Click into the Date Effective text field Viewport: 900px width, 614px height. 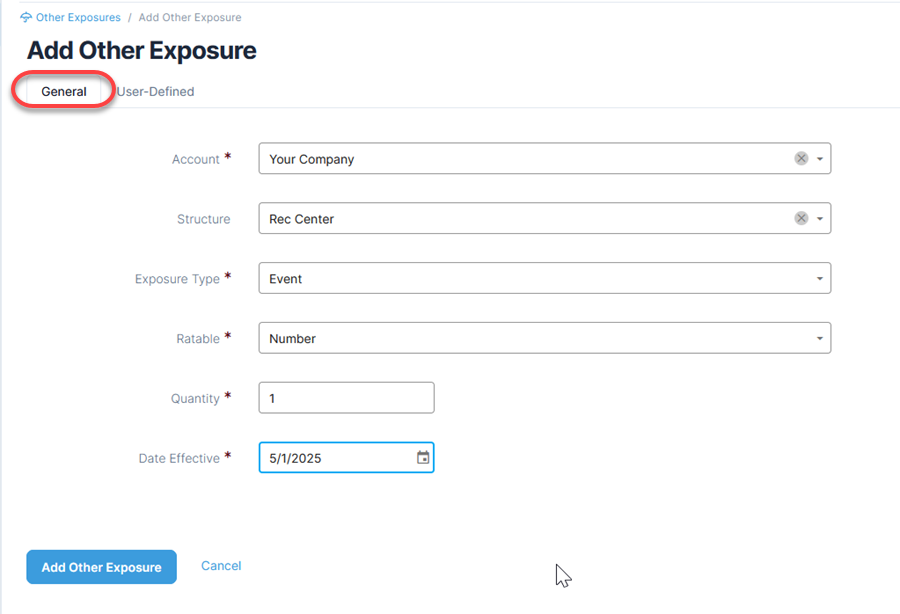(x=338, y=457)
